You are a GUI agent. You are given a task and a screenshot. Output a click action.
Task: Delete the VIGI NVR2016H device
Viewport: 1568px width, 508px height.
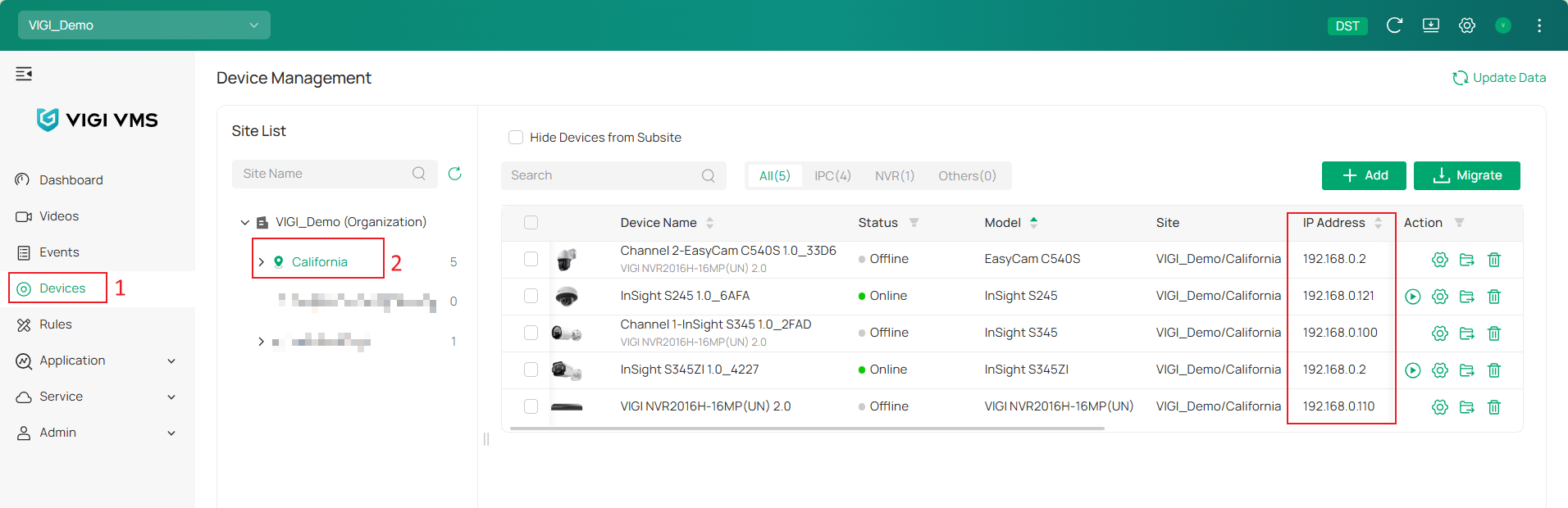1494,407
